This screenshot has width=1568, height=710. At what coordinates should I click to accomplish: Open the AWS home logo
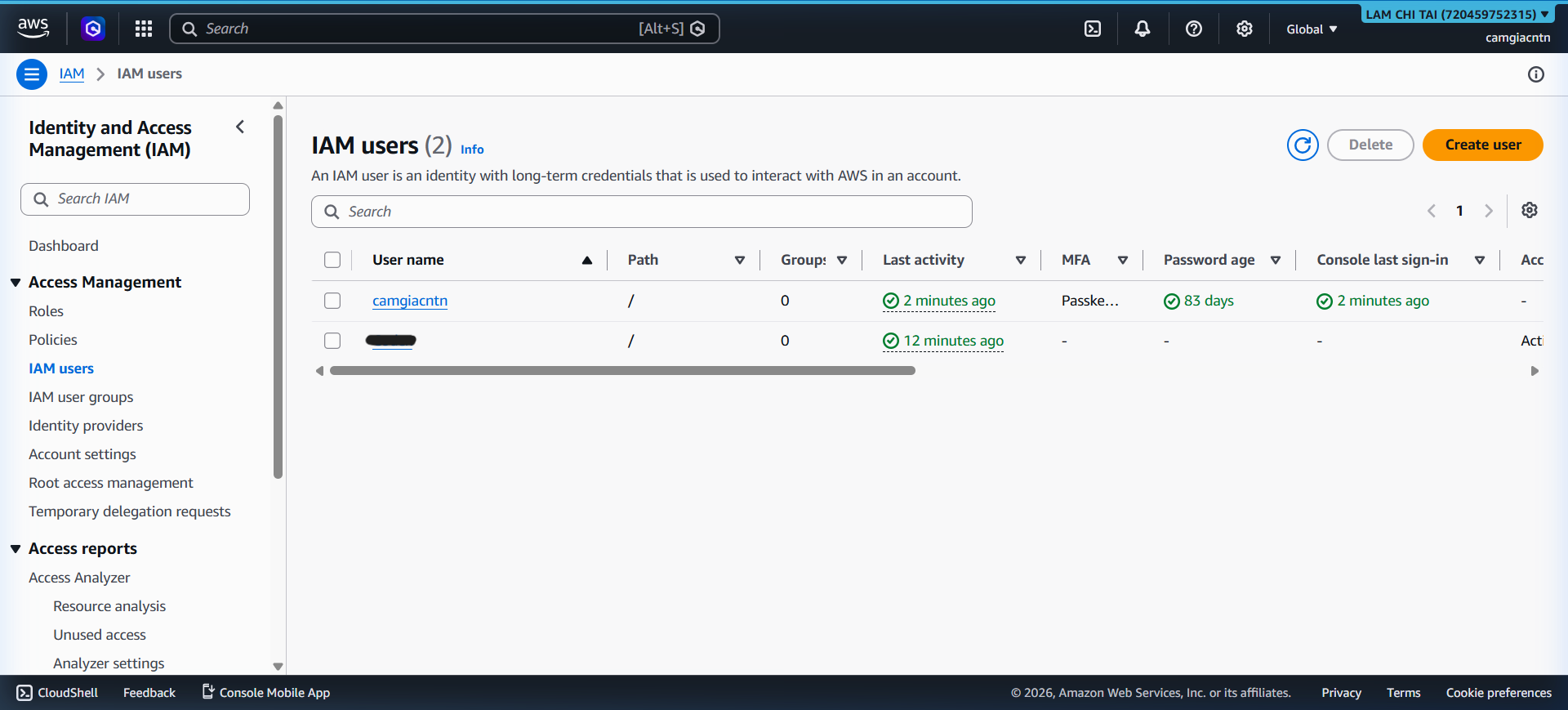pyautogui.click(x=33, y=29)
